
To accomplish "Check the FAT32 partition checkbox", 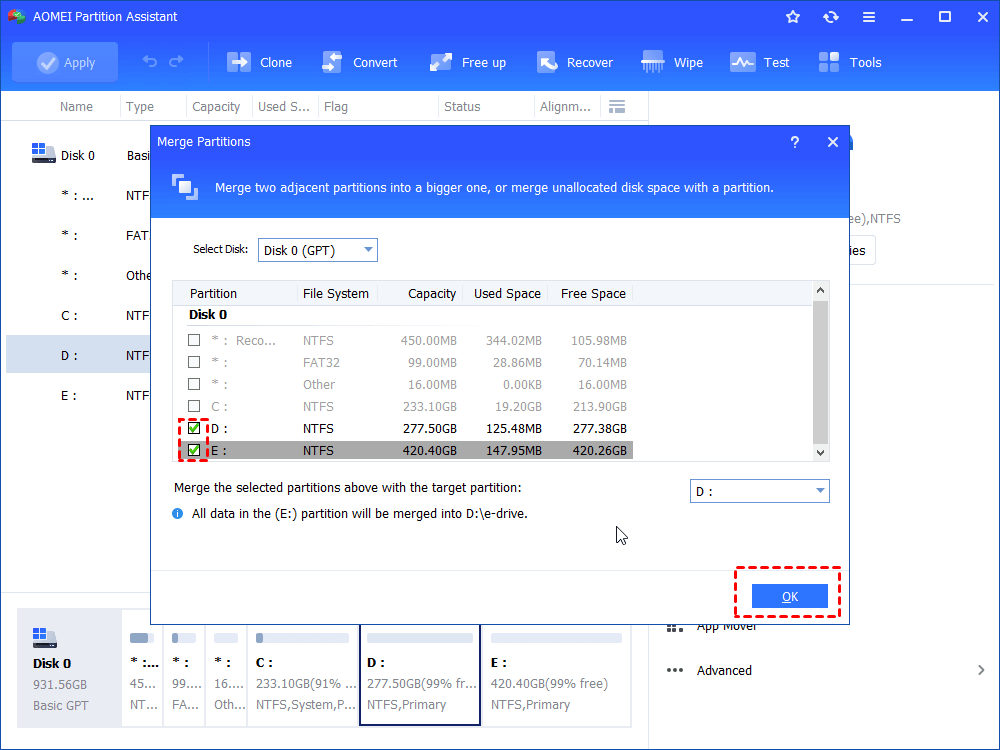I will click(x=194, y=362).
